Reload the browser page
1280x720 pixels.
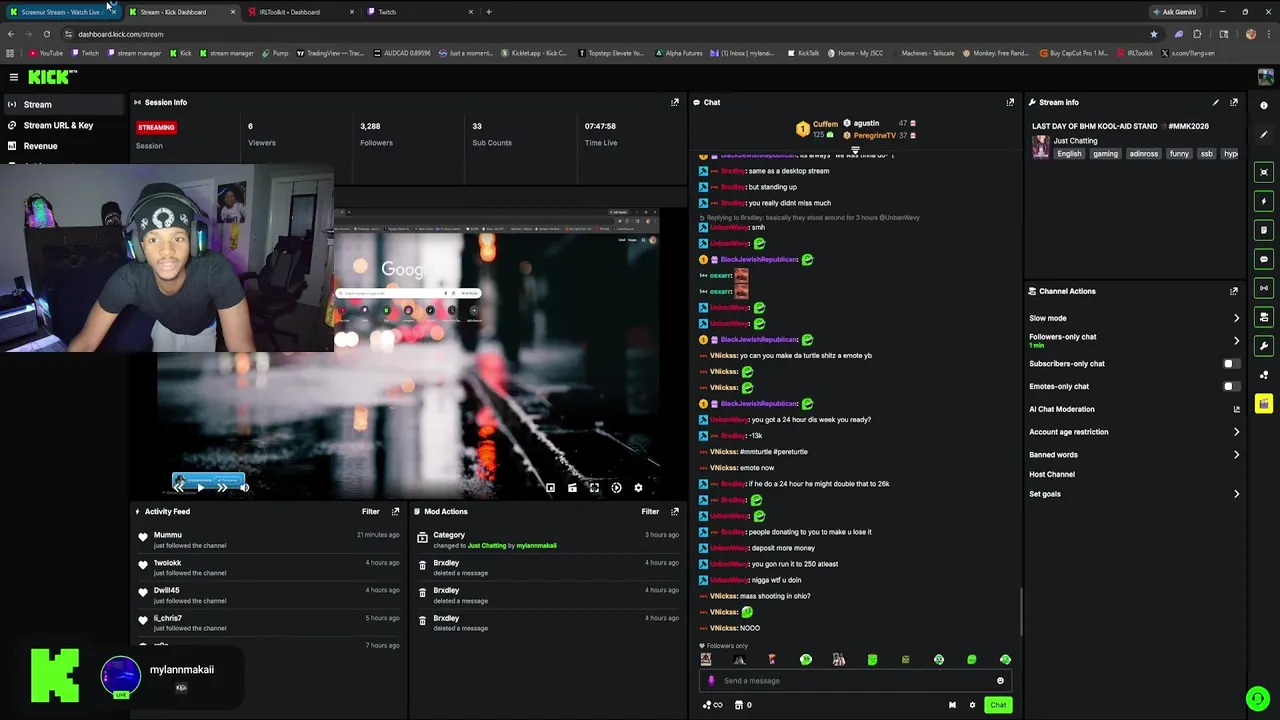coord(46,34)
